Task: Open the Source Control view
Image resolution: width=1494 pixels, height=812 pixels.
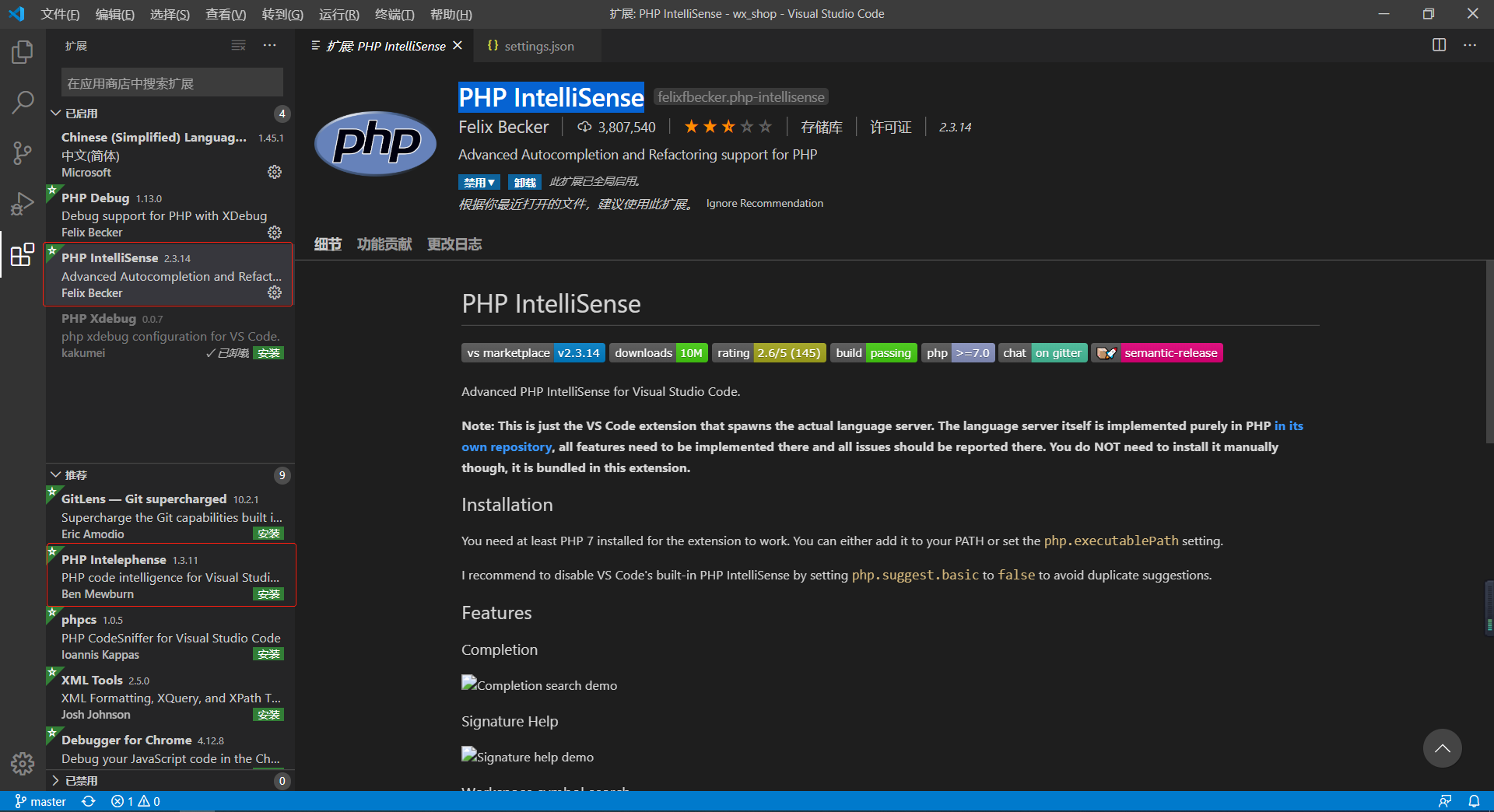Action: click(x=23, y=153)
